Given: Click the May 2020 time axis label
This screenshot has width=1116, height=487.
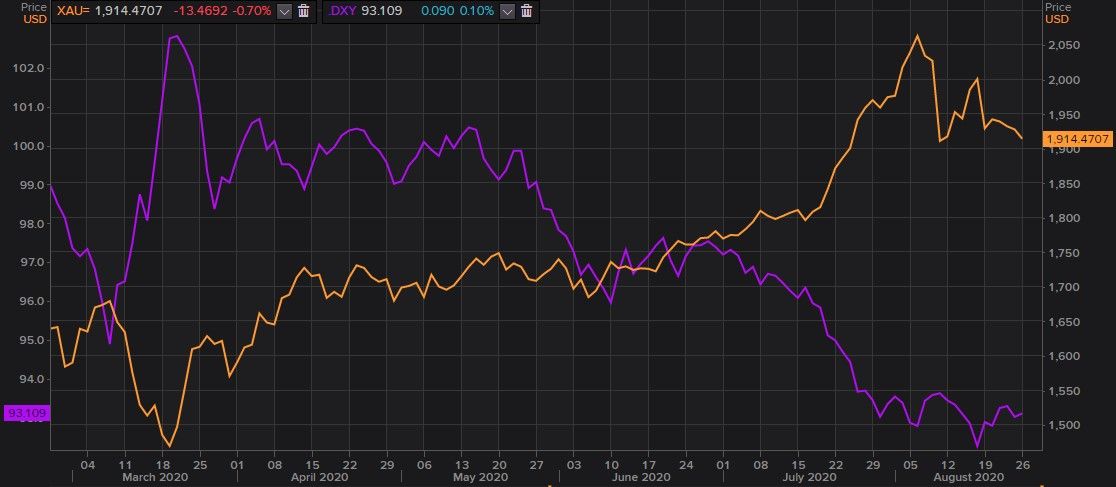Looking at the screenshot, I should (480, 476).
